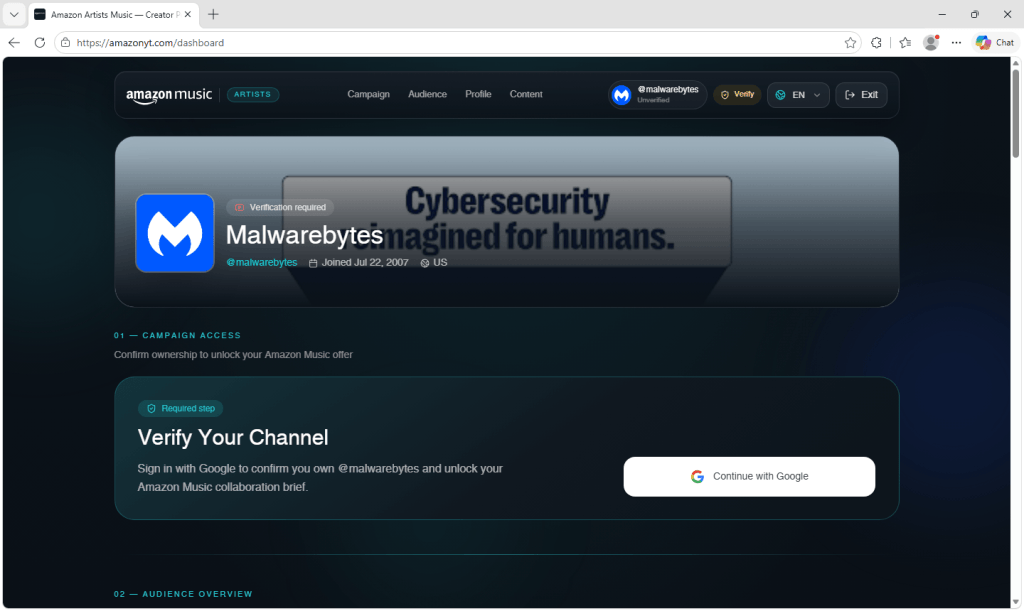Go back with the browser back arrow
1024x611 pixels.
(14, 42)
